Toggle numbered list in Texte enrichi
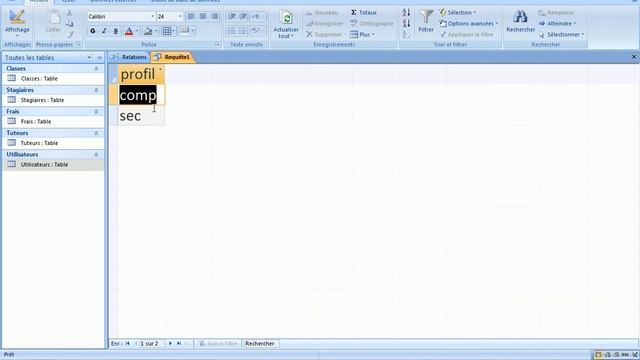 pos(232,31)
